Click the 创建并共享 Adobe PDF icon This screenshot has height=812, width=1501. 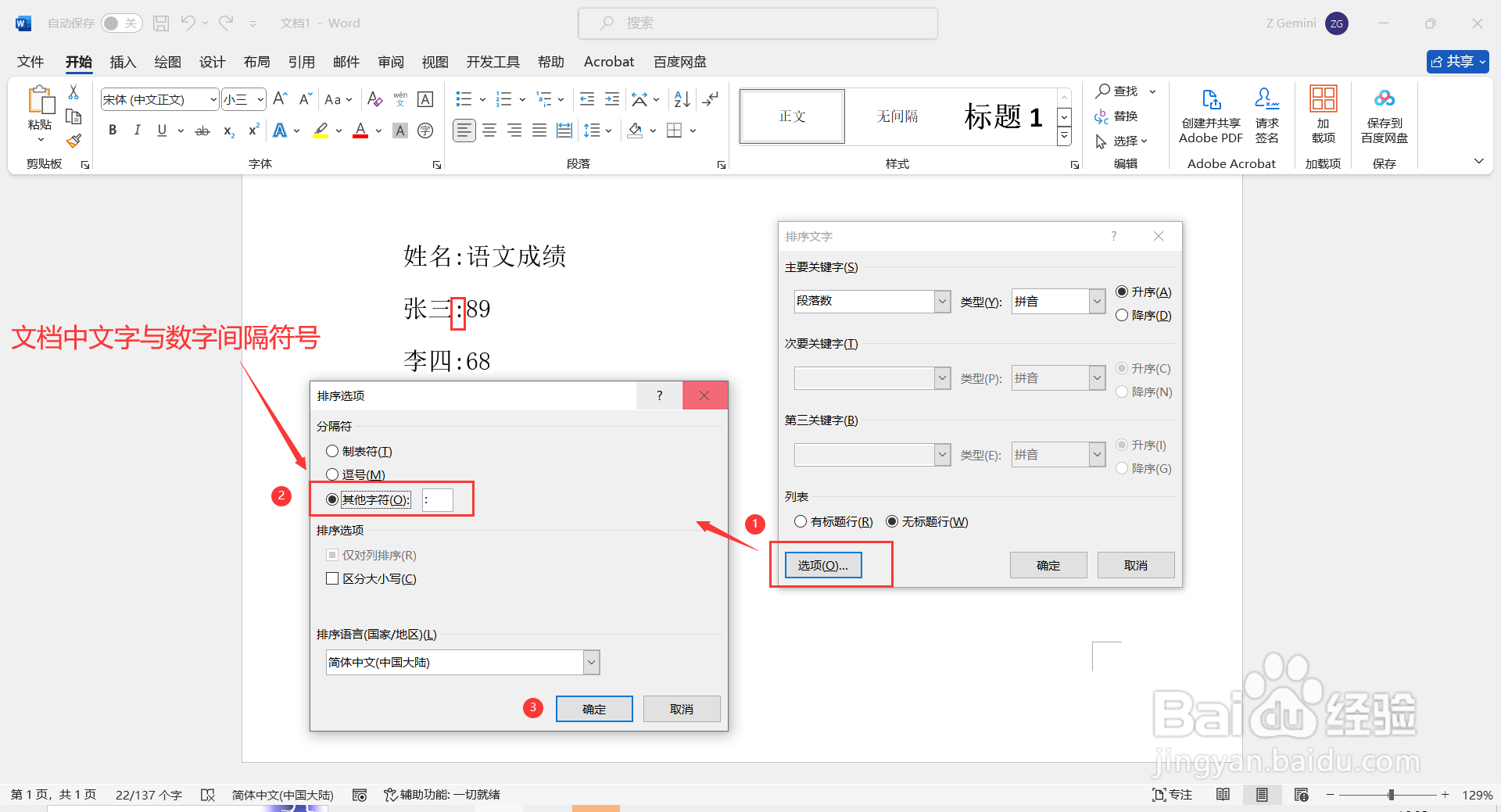point(1210,116)
